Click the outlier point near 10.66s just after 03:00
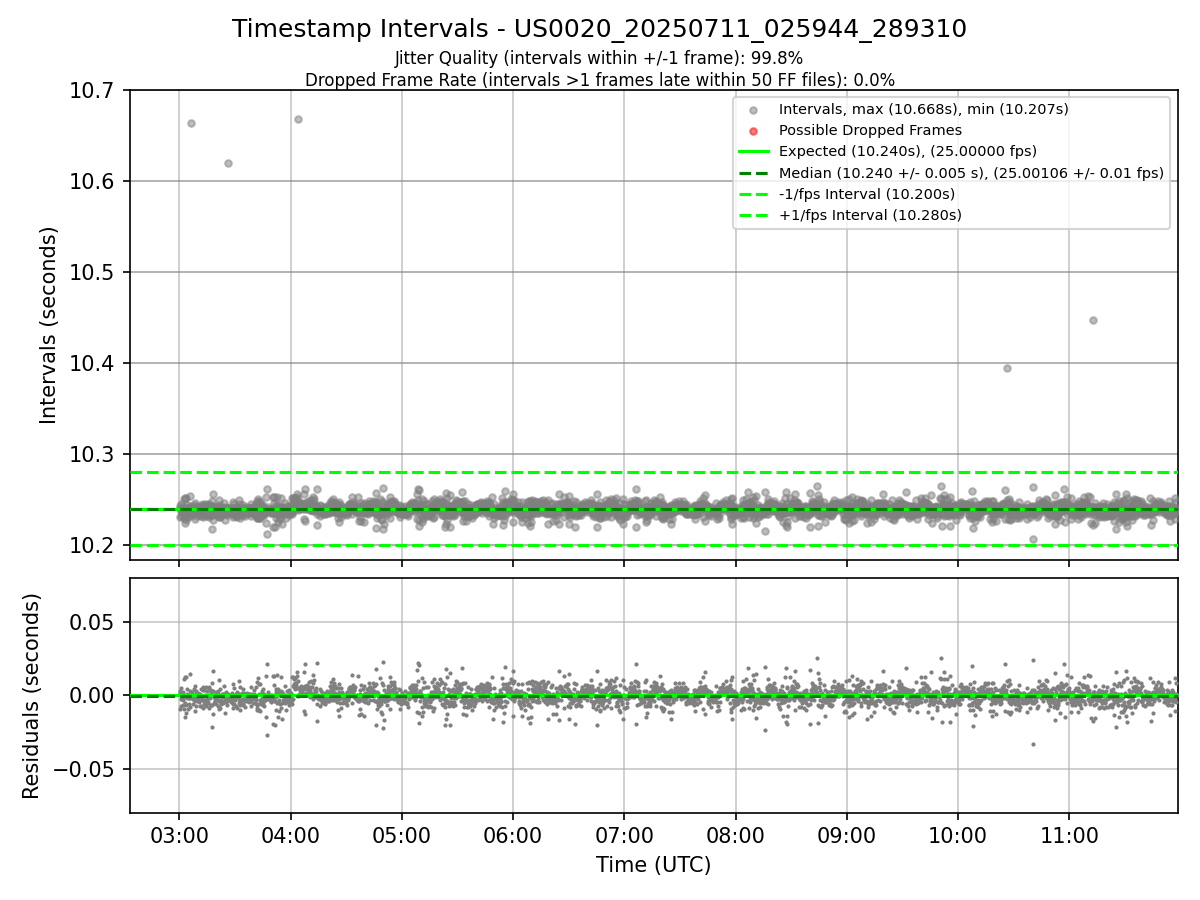This screenshot has width=1200, height=900. [x=191, y=123]
